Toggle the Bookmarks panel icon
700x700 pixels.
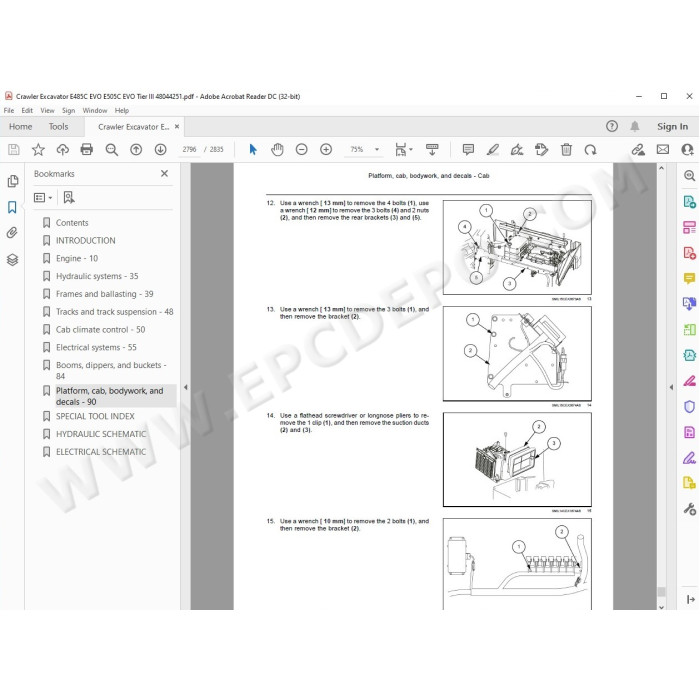click(12, 207)
